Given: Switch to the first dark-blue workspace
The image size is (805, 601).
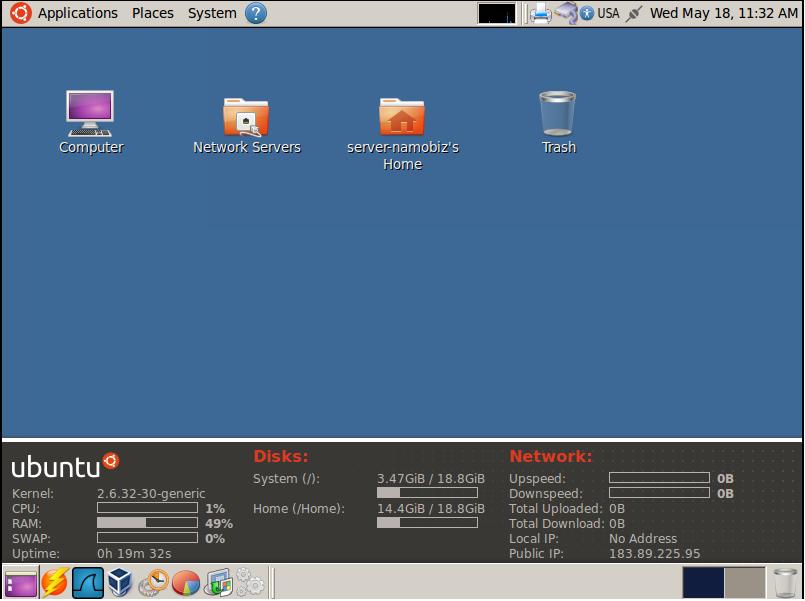Looking at the screenshot, I should click(x=703, y=583).
